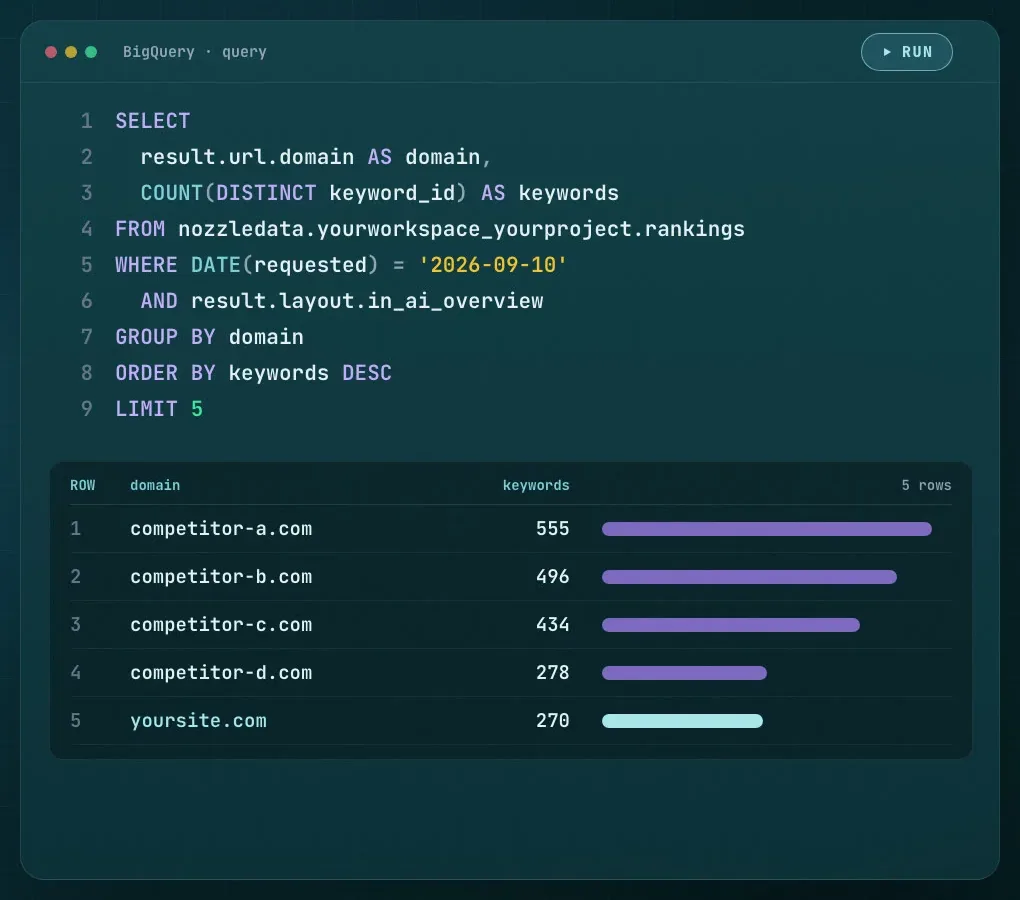Click the 'competitor-d.com' cell
Screen dimensions: 1020x900
click(221, 673)
